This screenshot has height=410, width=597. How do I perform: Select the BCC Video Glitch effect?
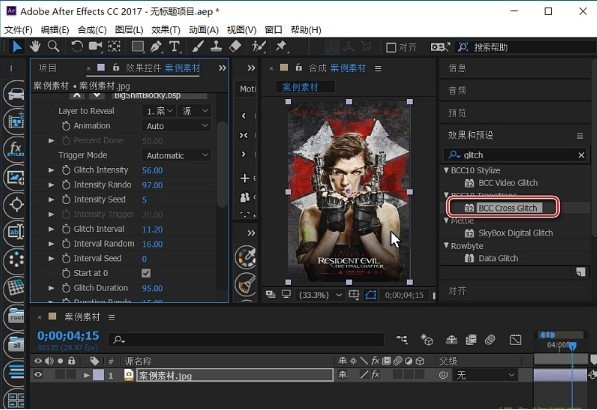point(508,183)
